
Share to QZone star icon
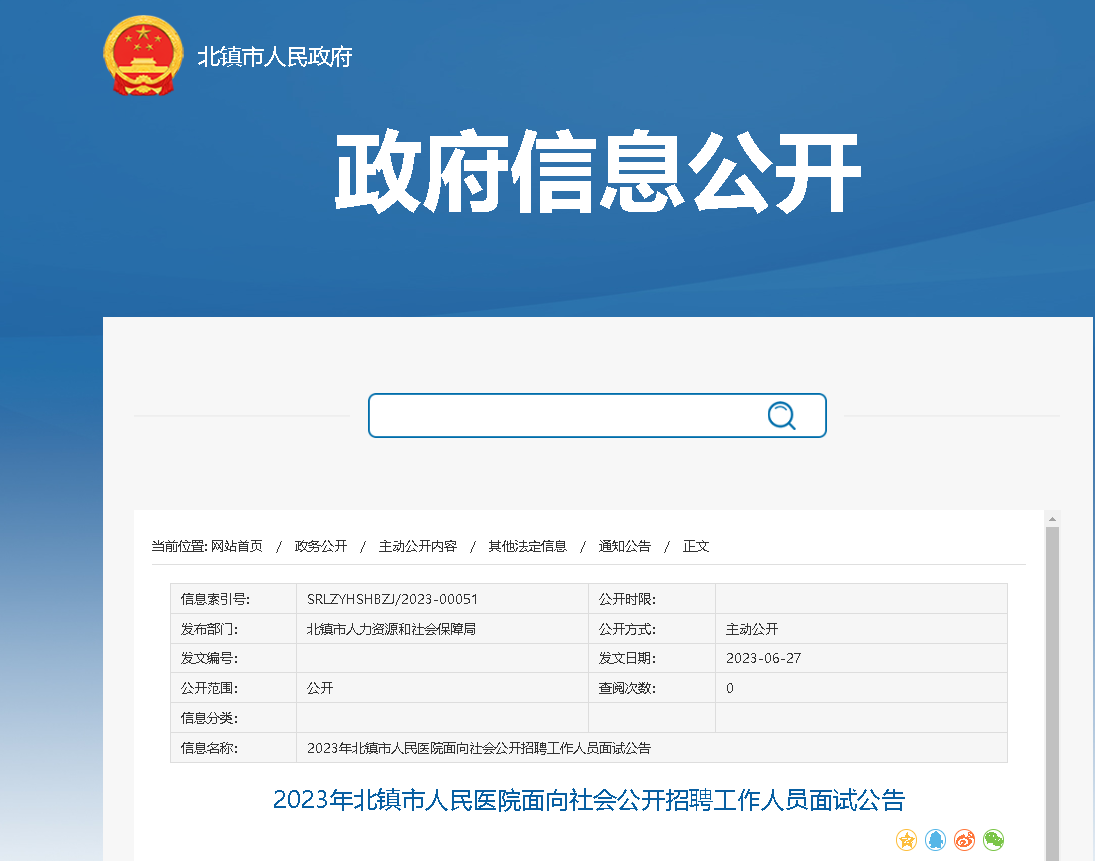(x=906, y=839)
